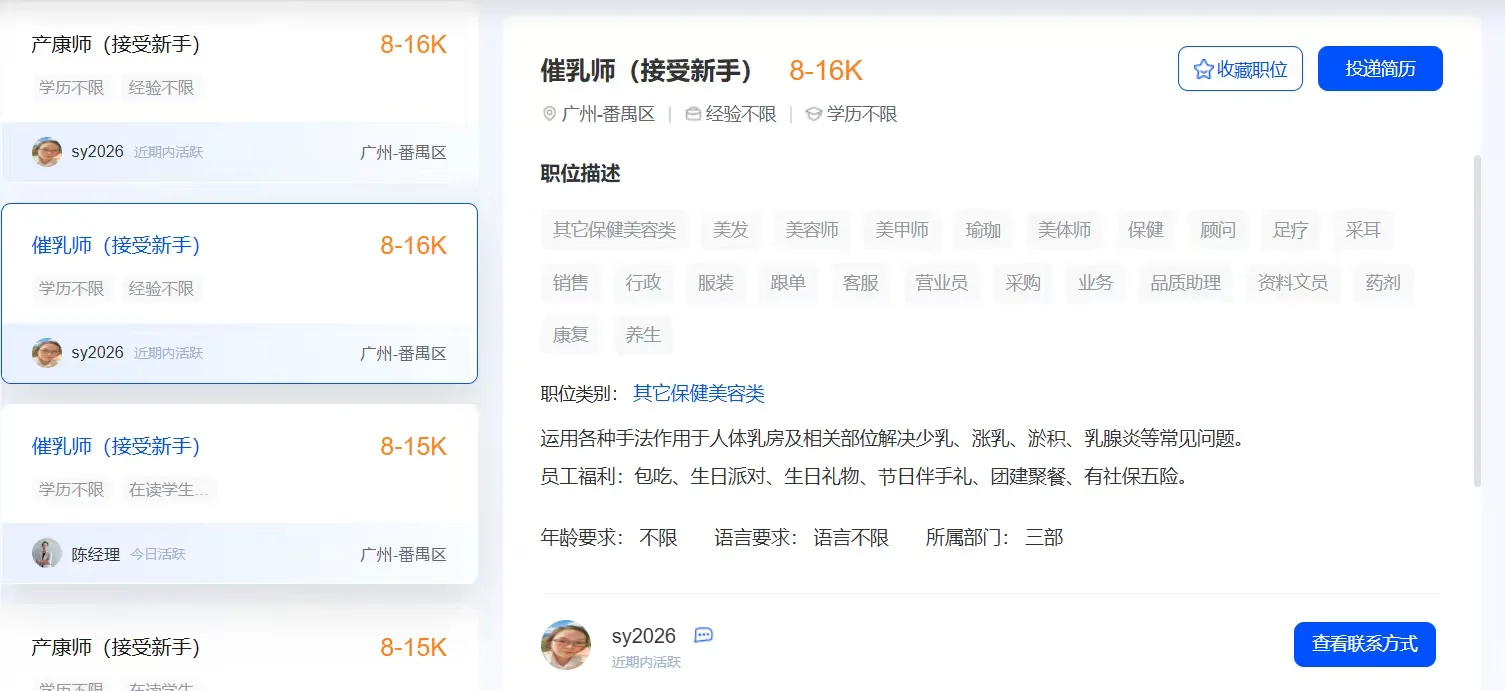Screen dimensions: 1505x691
Task: Select the 采购 tag
Action: pyautogui.click(x=1023, y=283)
